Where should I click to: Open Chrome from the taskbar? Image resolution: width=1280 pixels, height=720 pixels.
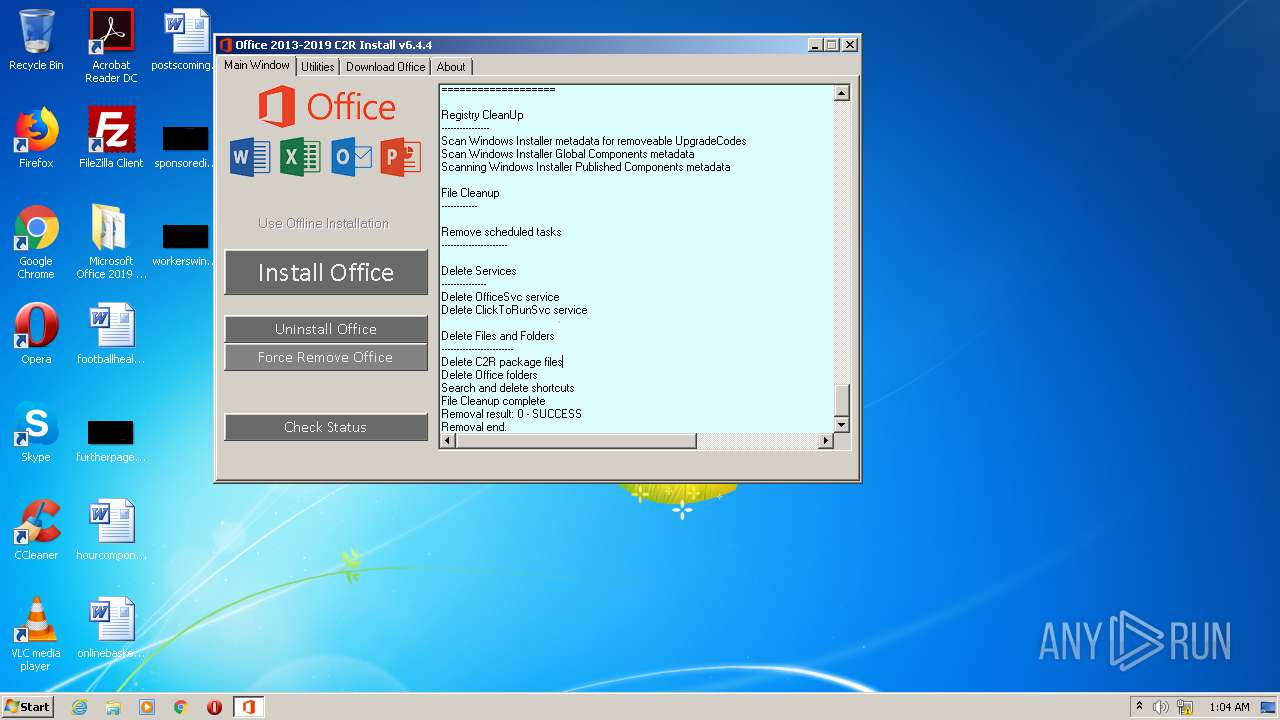181,707
